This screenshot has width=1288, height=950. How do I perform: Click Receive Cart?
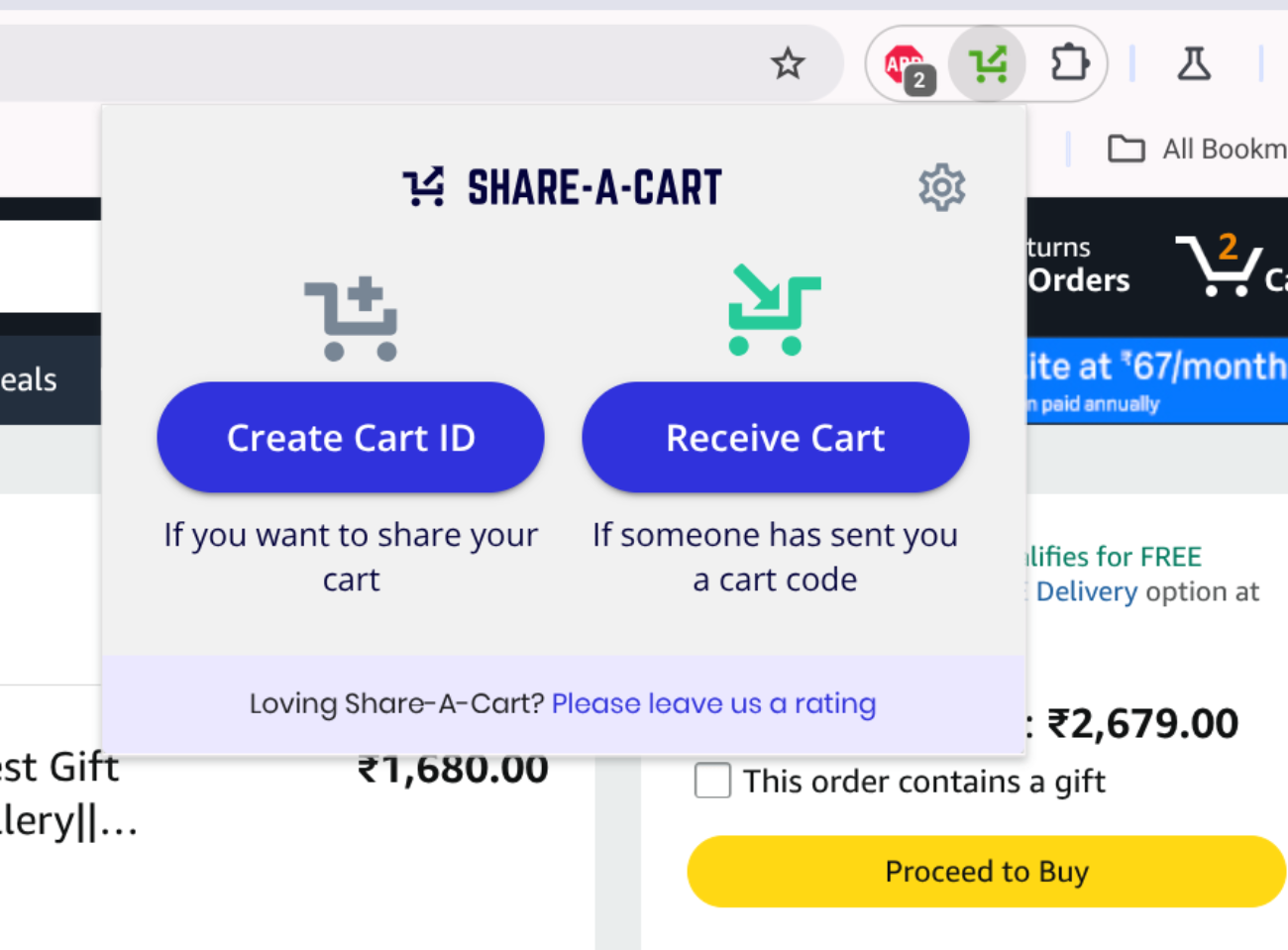(775, 437)
